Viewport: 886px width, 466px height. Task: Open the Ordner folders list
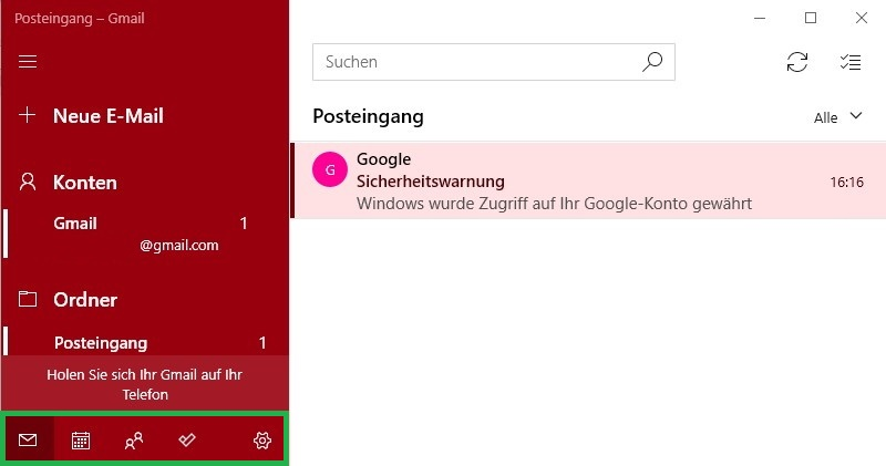point(85,299)
